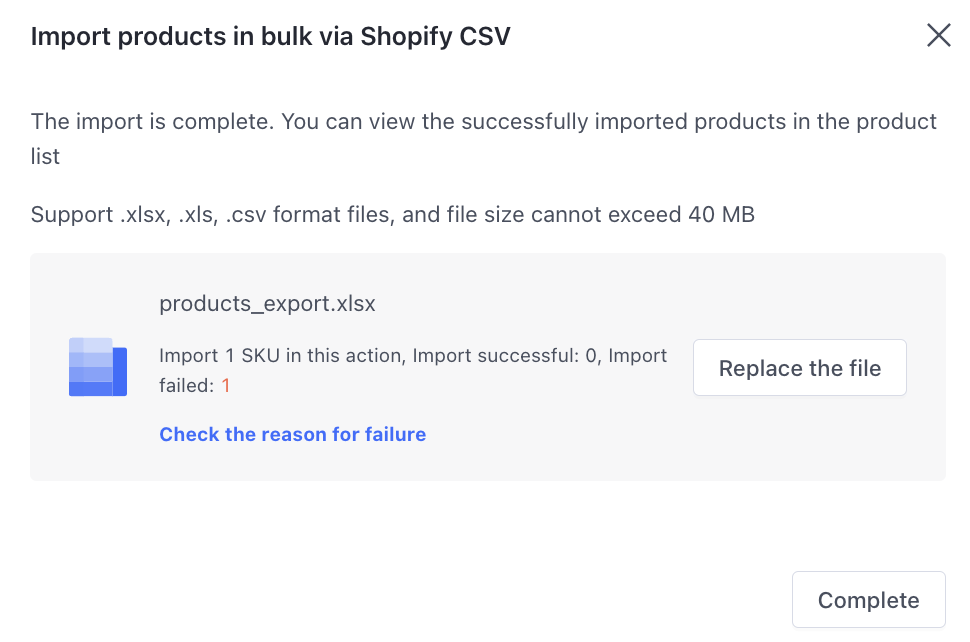Screen dimensions: 970x642
Task: Click the blue spreadsheet file icon
Action: (97, 367)
